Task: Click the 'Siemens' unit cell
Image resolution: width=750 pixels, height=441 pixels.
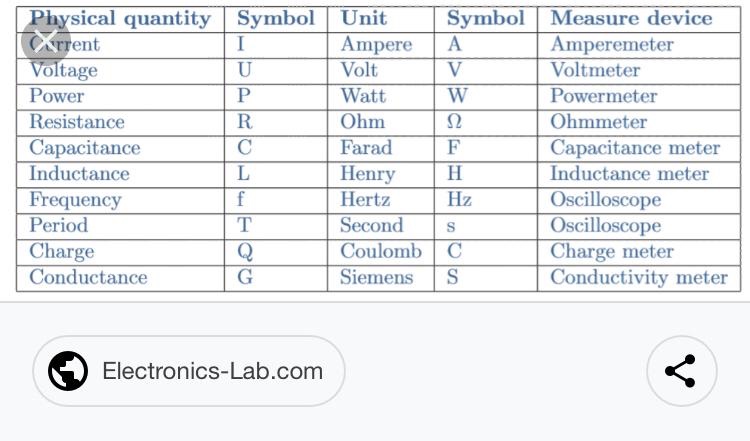Action: pyautogui.click(x=376, y=278)
